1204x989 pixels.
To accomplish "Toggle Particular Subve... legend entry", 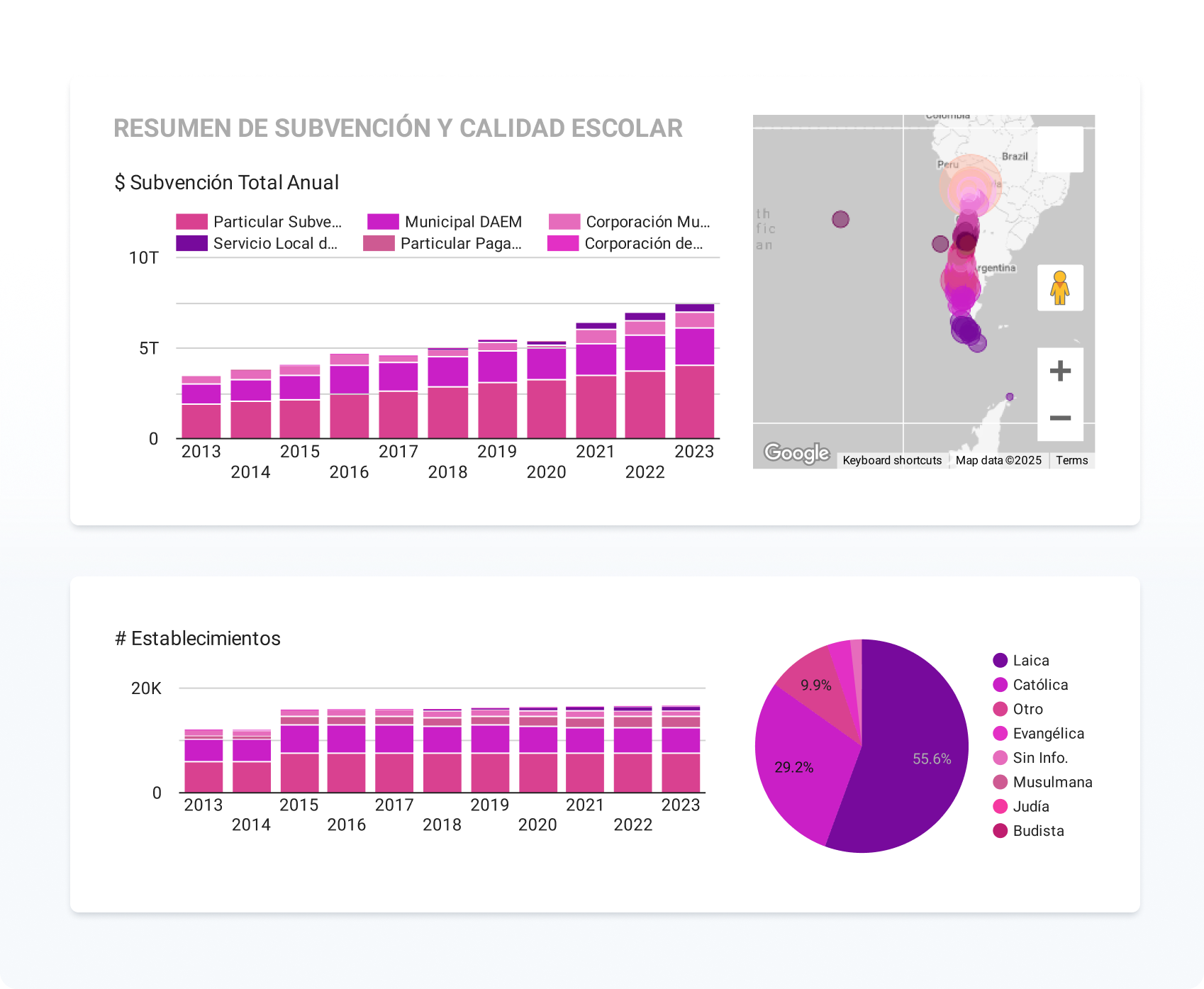I will pyautogui.click(x=260, y=222).
